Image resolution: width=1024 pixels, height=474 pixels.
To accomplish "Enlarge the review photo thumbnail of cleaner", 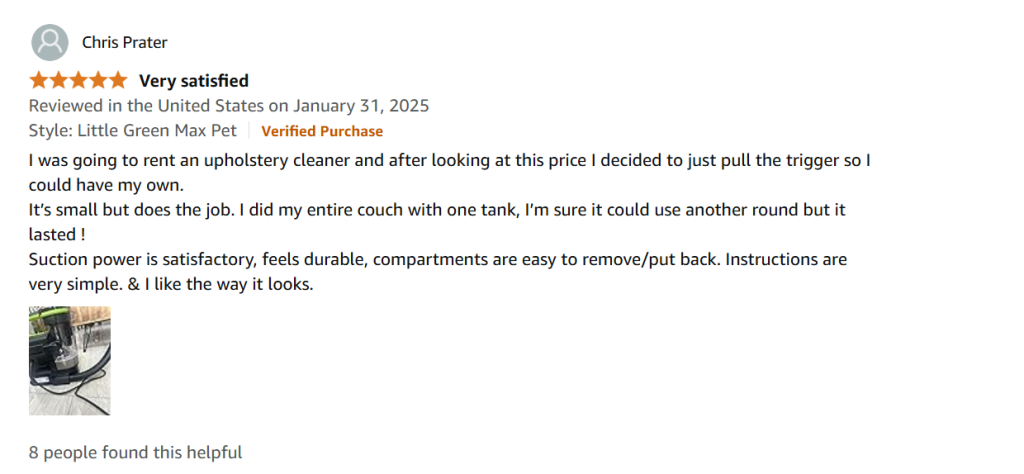I will coord(69,360).
